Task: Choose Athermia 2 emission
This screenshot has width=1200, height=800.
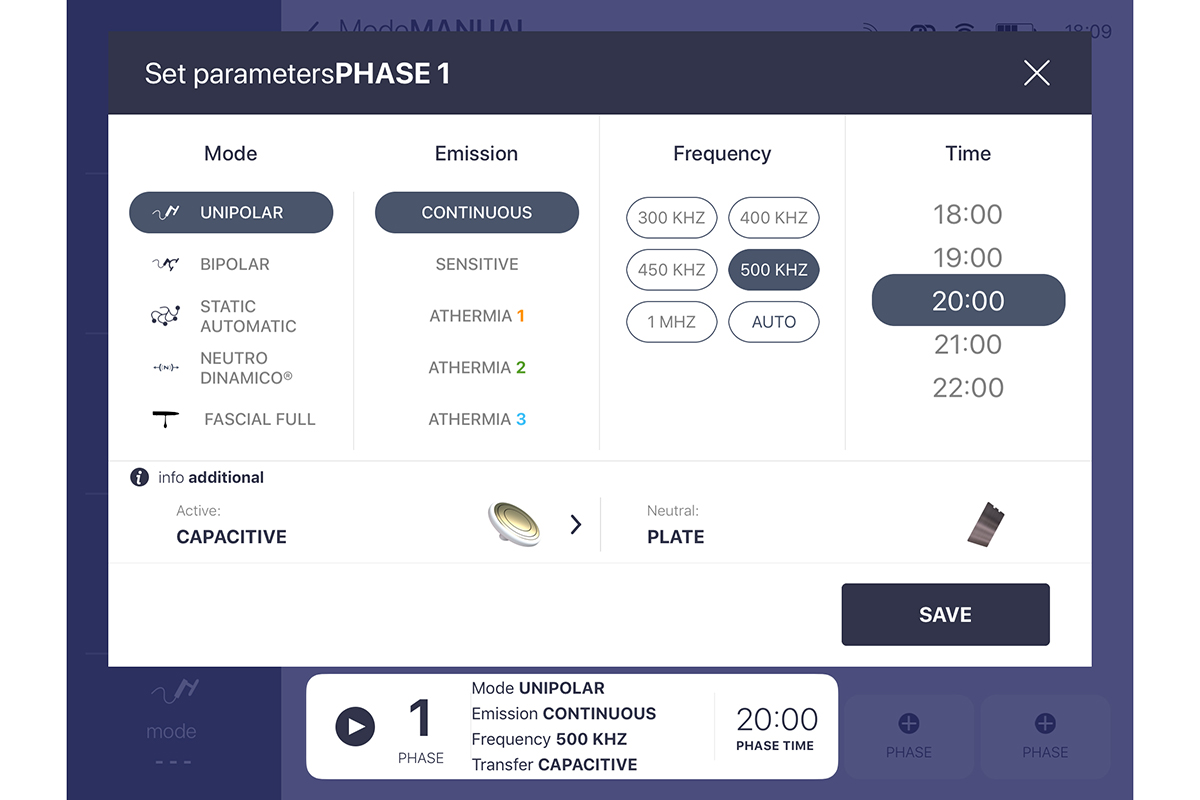Action: [477, 368]
